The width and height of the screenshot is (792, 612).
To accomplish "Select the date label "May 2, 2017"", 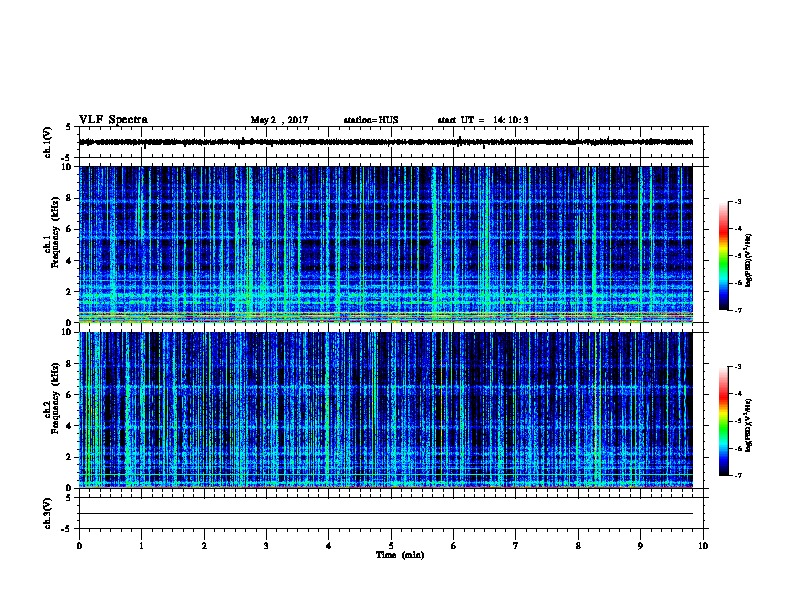I will point(279,120).
